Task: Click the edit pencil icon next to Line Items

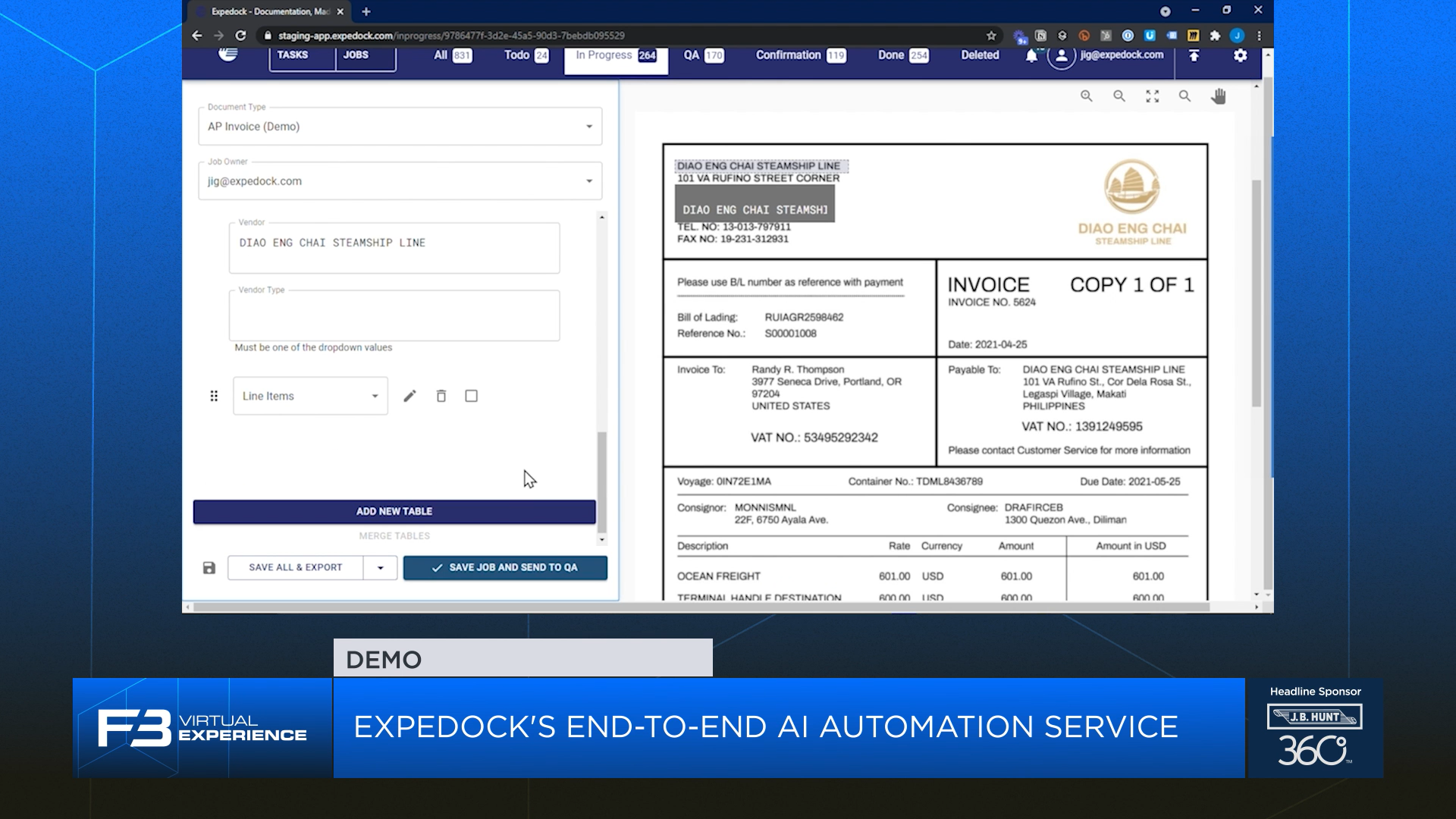Action: point(409,395)
